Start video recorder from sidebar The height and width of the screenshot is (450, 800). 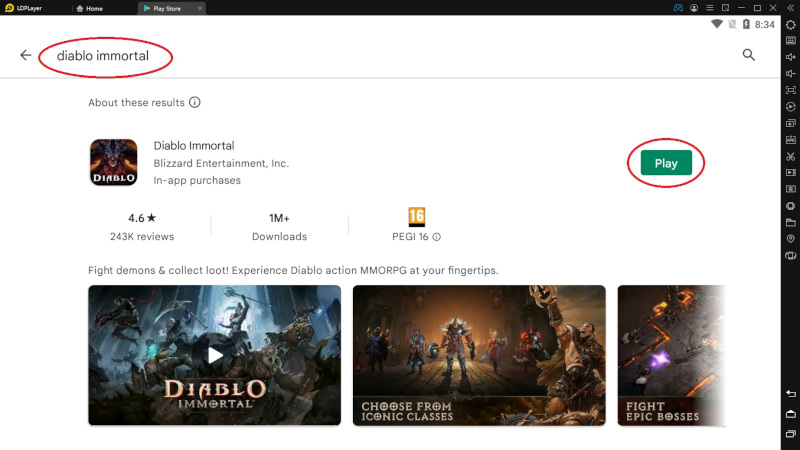coord(790,172)
